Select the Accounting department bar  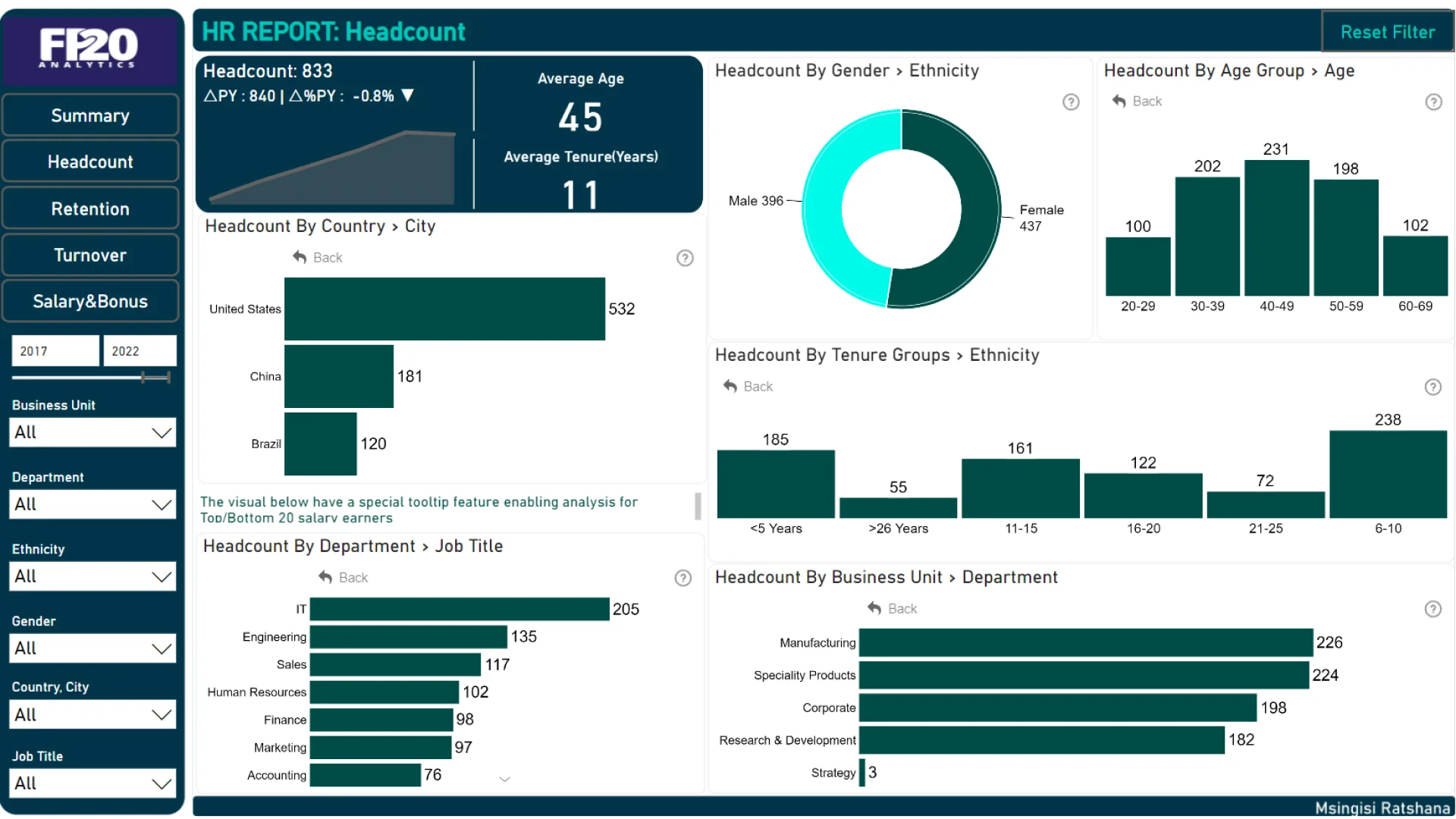[x=366, y=775]
